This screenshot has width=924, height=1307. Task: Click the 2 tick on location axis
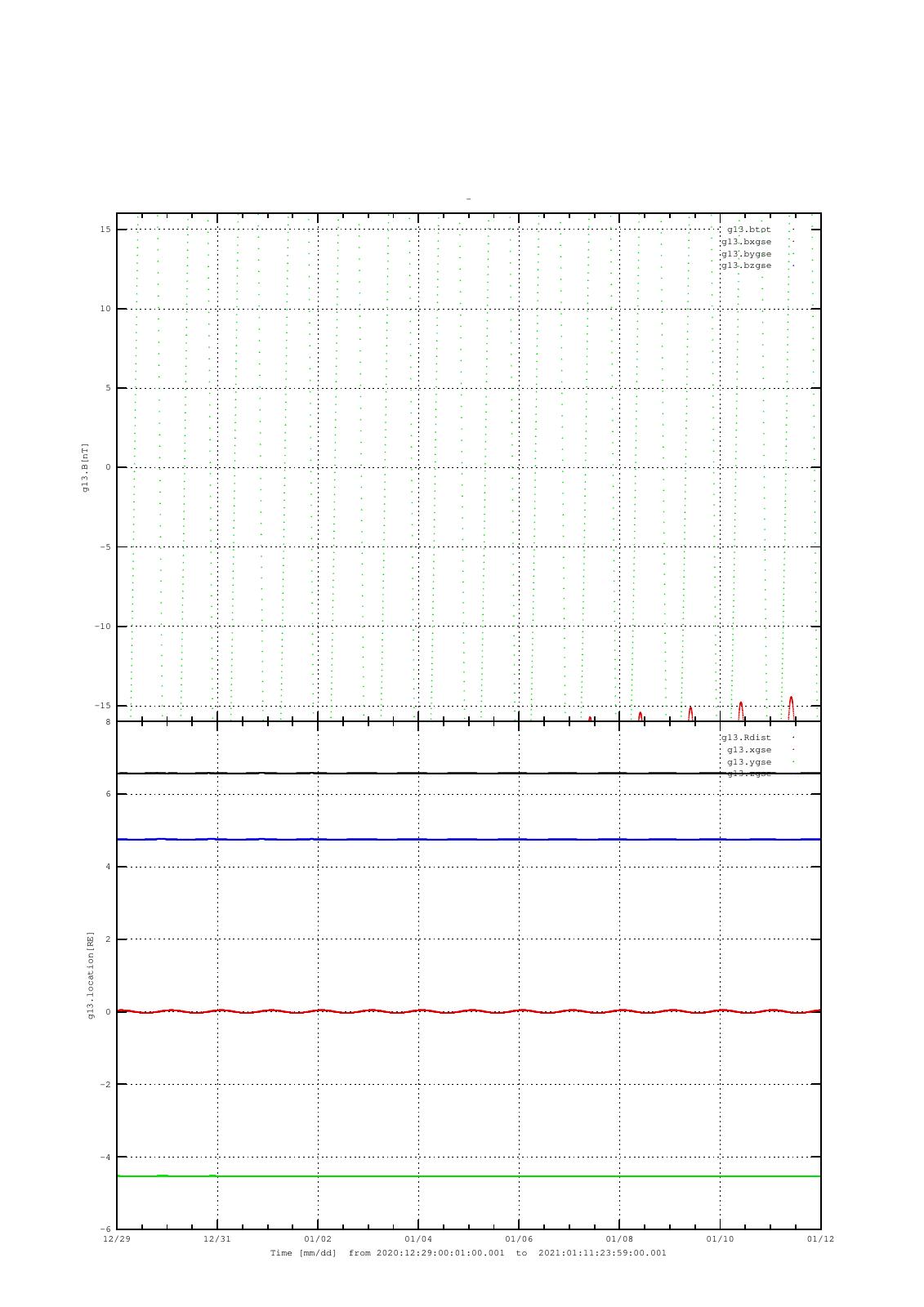pos(108,939)
